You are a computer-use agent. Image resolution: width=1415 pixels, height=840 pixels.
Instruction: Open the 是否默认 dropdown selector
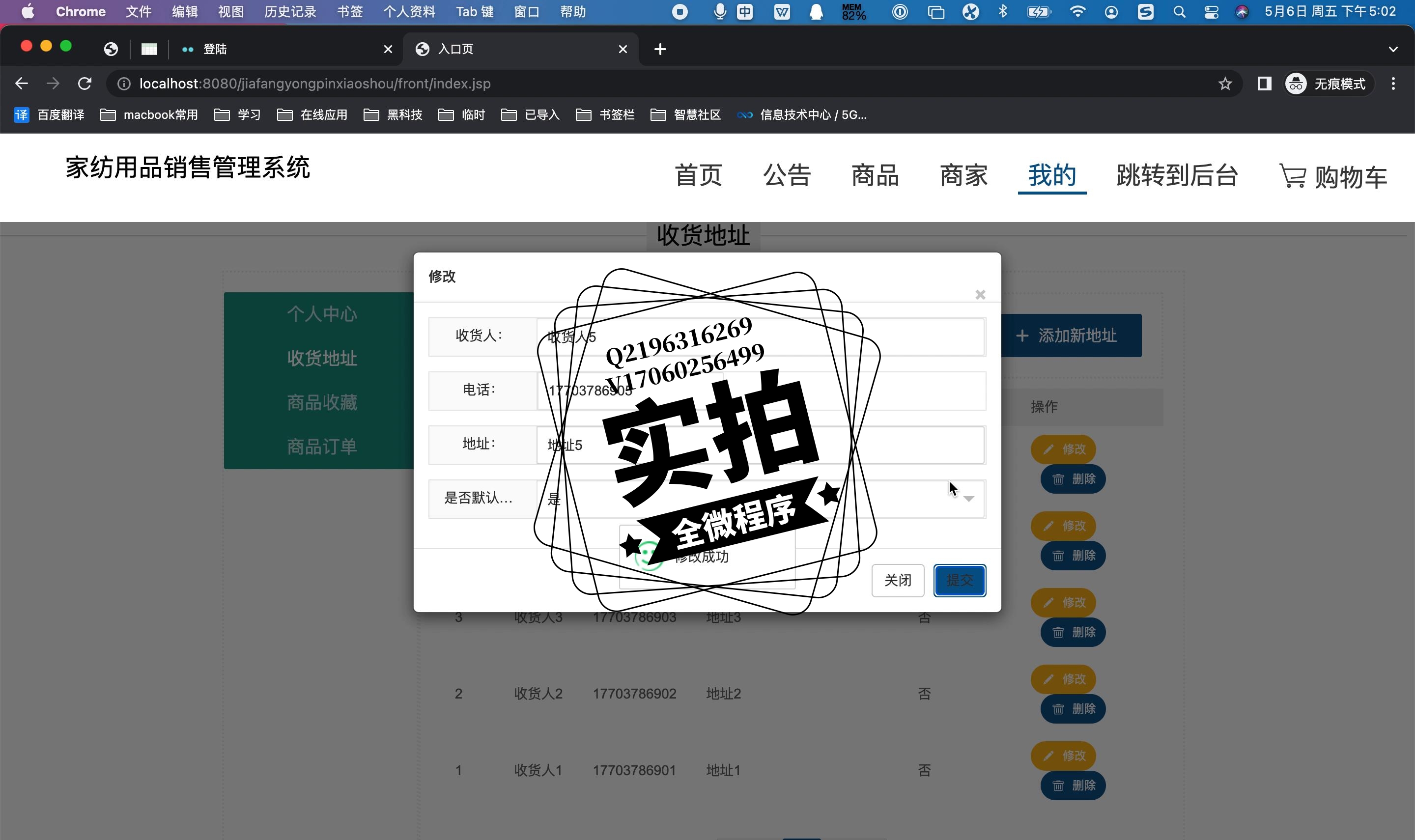tap(761, 499)
